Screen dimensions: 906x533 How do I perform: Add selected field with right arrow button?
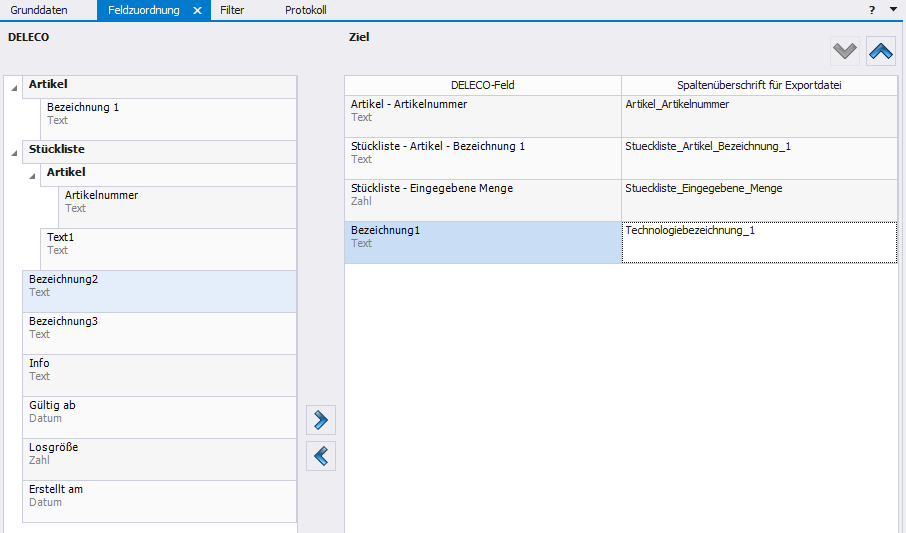(x=320, y=421)
